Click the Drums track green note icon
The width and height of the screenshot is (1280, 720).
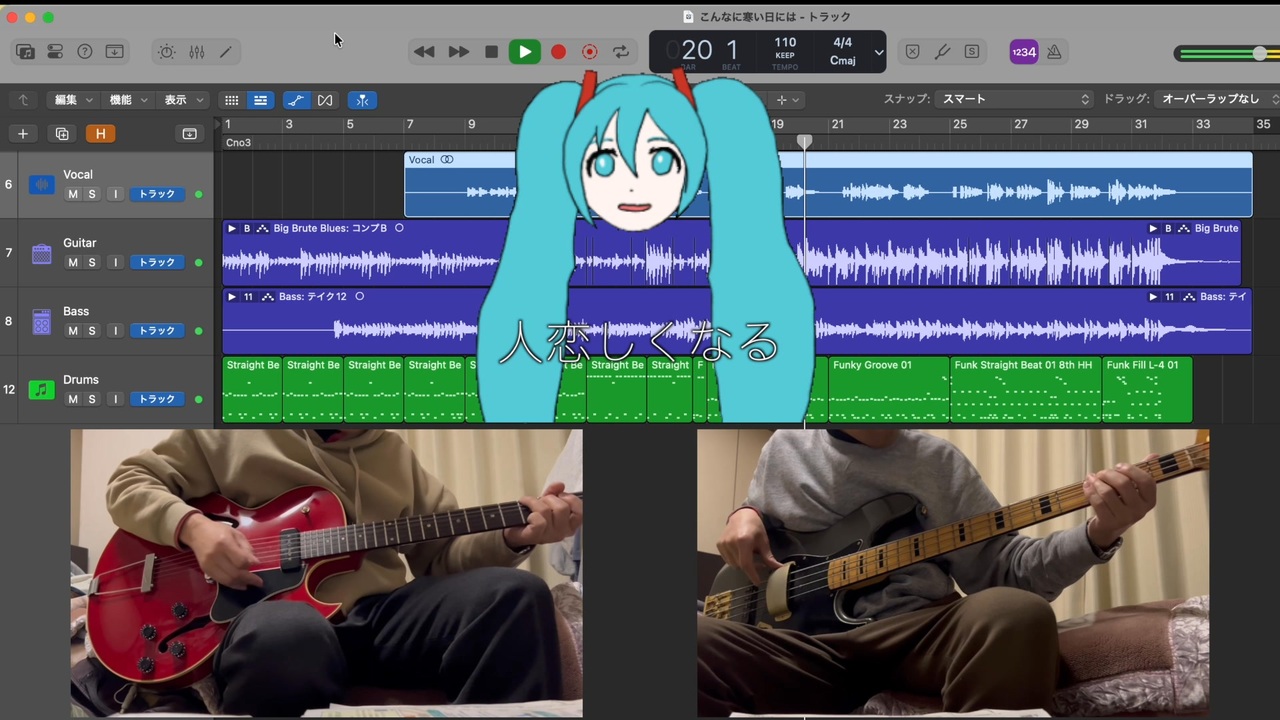point(41,389)
